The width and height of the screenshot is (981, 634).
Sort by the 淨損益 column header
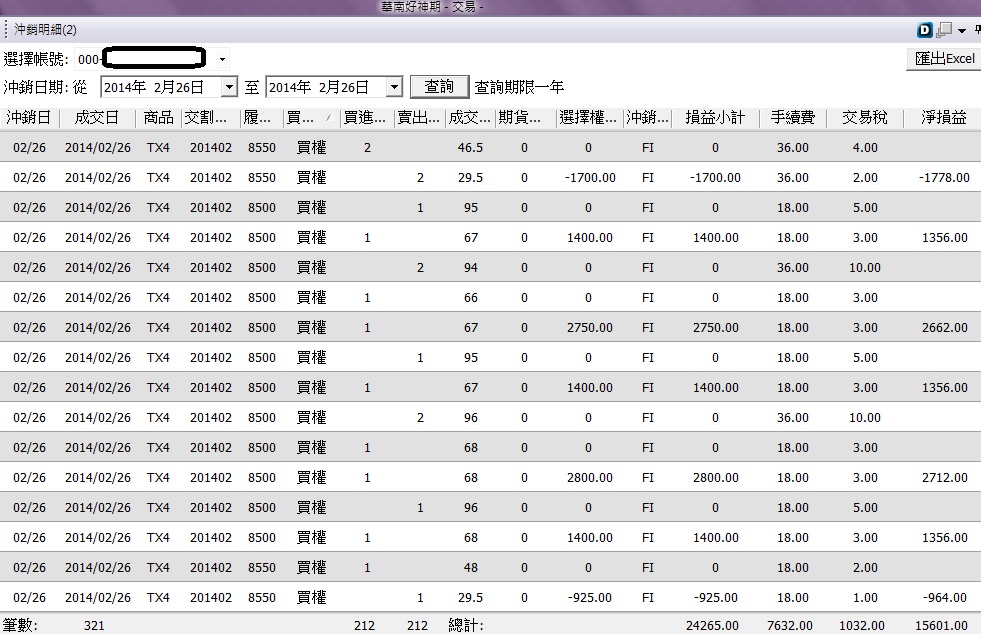tap(943, 118)
